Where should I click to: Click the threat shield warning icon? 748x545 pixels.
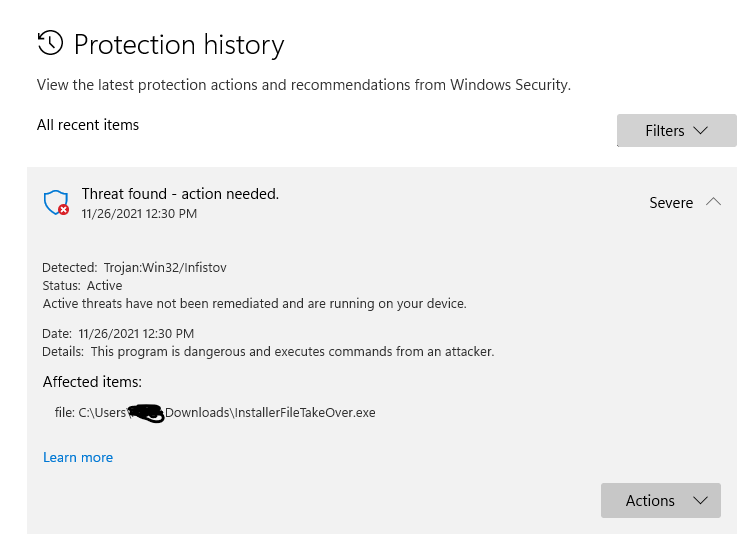click(x=56, y=203)
